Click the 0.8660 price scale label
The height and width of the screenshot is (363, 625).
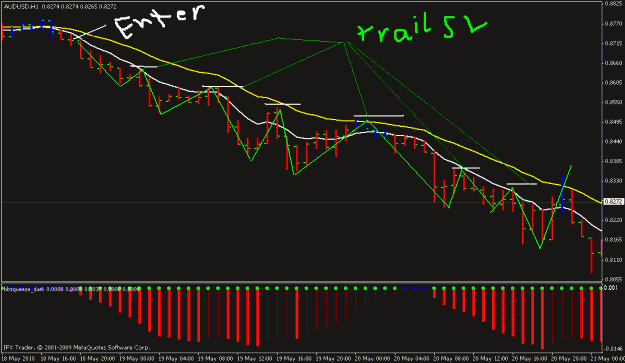tap(613, 63)
